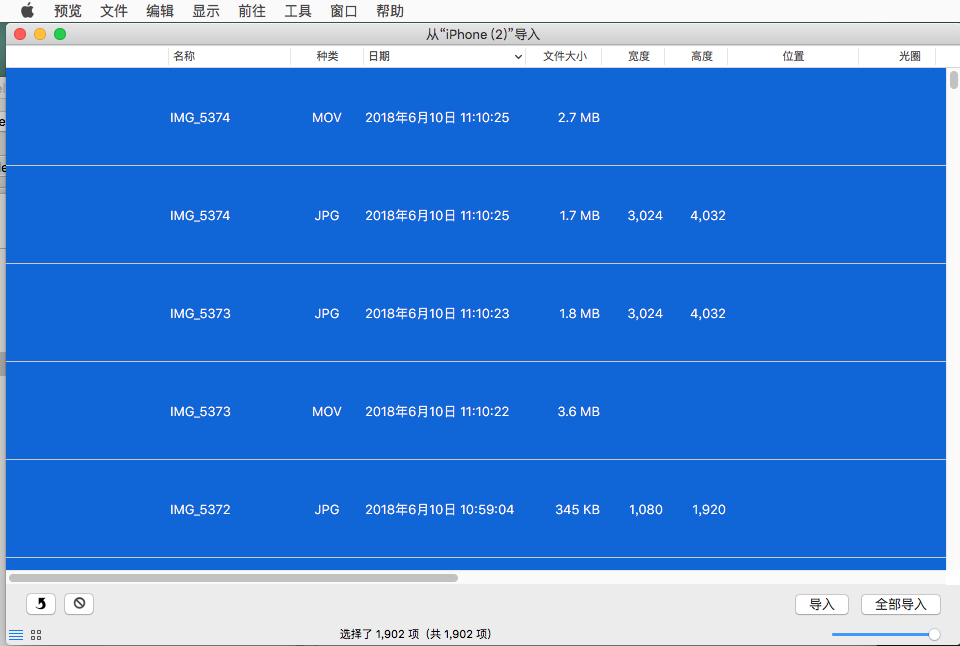Click the 1,920 height value
The height and width of the screenshot is (646, 960).
click(709, 509)
